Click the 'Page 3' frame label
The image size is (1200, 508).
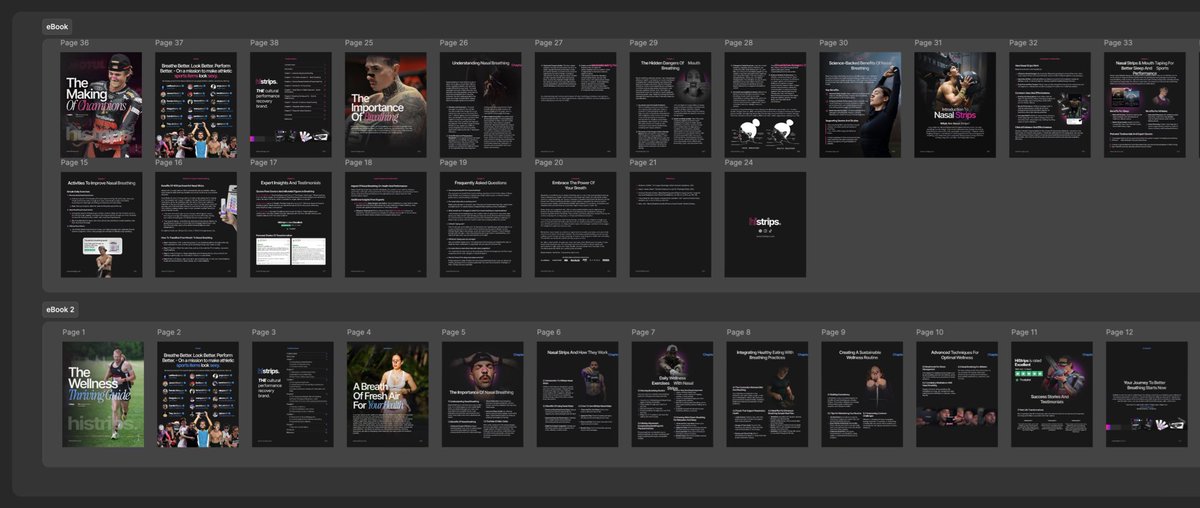point(264,332)
